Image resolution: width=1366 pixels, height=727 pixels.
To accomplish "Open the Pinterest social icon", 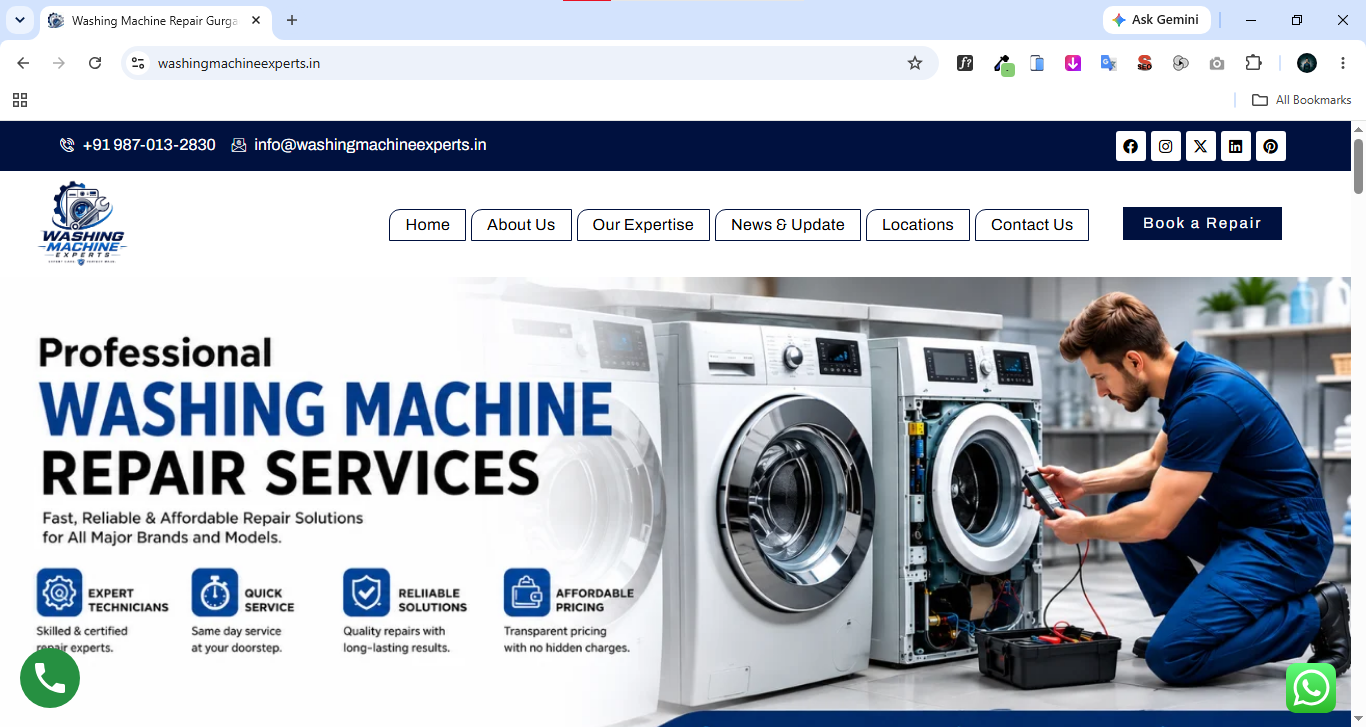I will (1270, 146).
